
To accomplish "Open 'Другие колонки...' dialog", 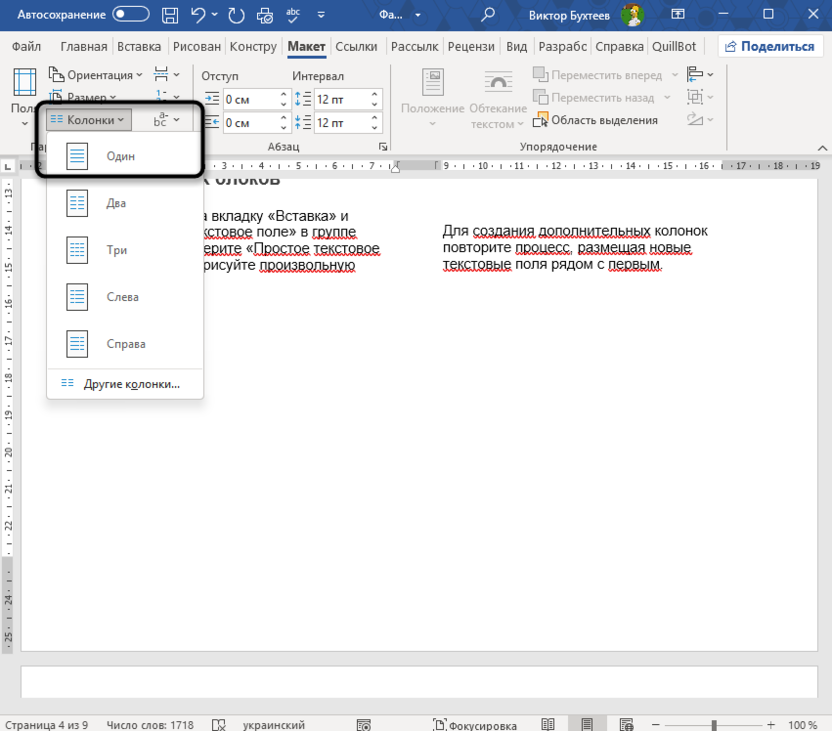I will point(131,384).
